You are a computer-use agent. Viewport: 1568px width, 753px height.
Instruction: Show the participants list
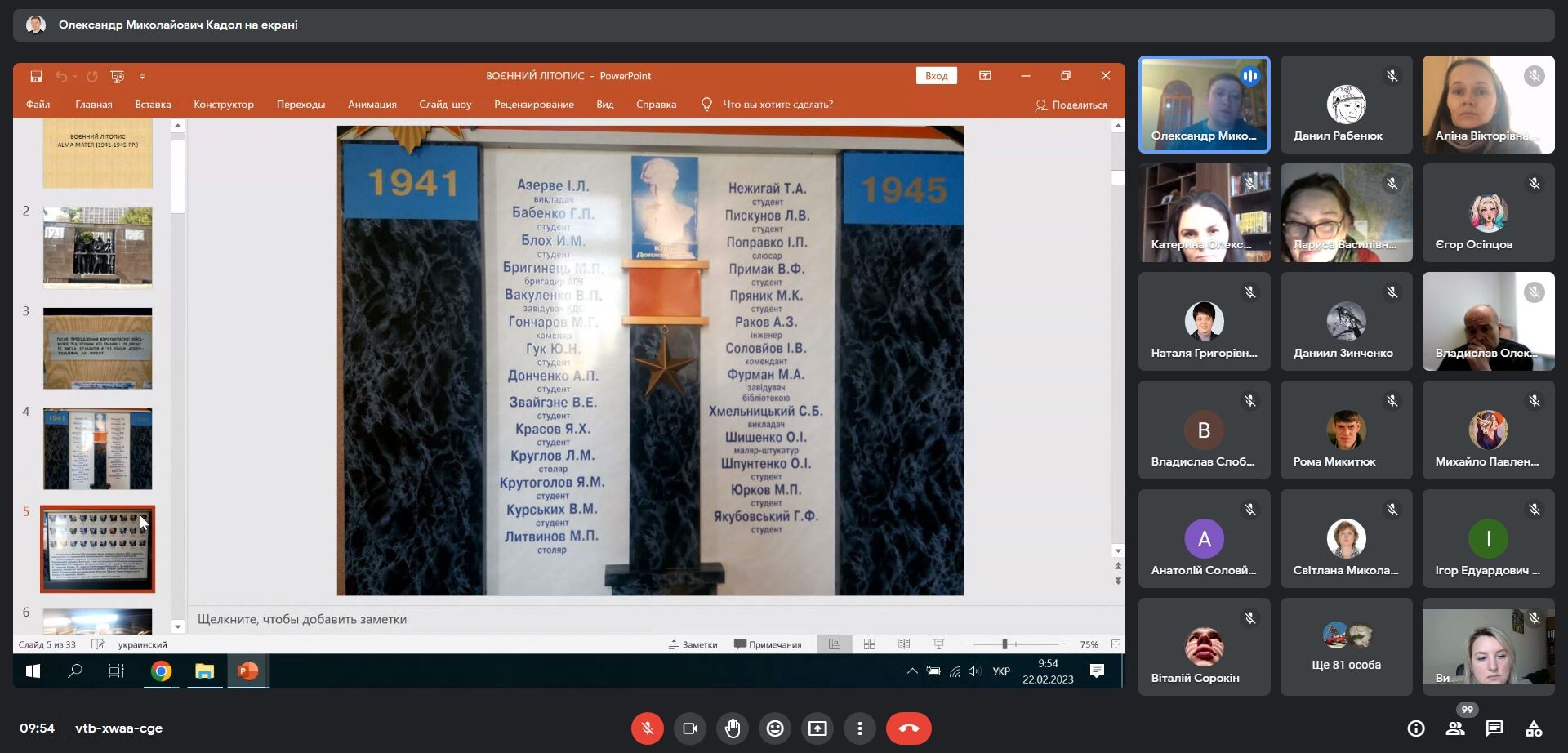tap(1455, 728)
